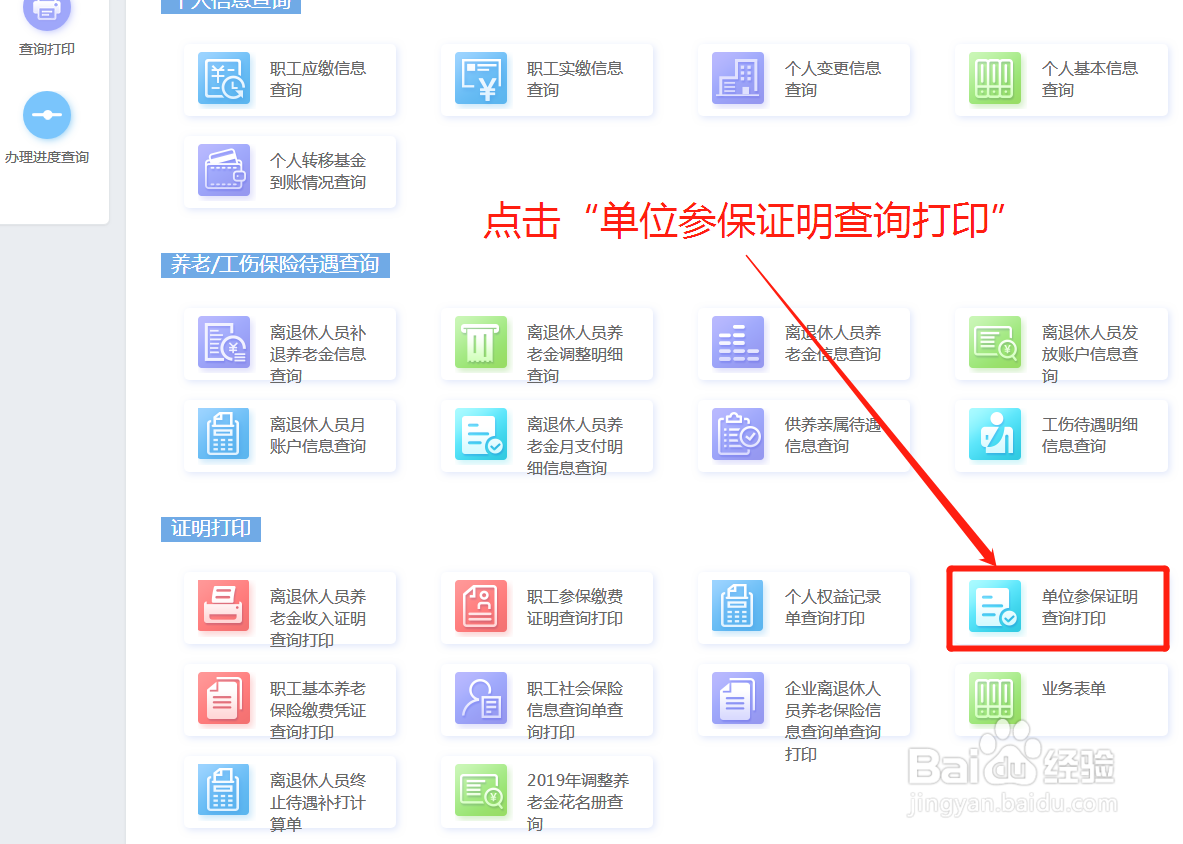This screenshot has width=1183, height=844.
Task: Open 离退休人员发放账户信息查询 text
Action: pos(1089,354)
